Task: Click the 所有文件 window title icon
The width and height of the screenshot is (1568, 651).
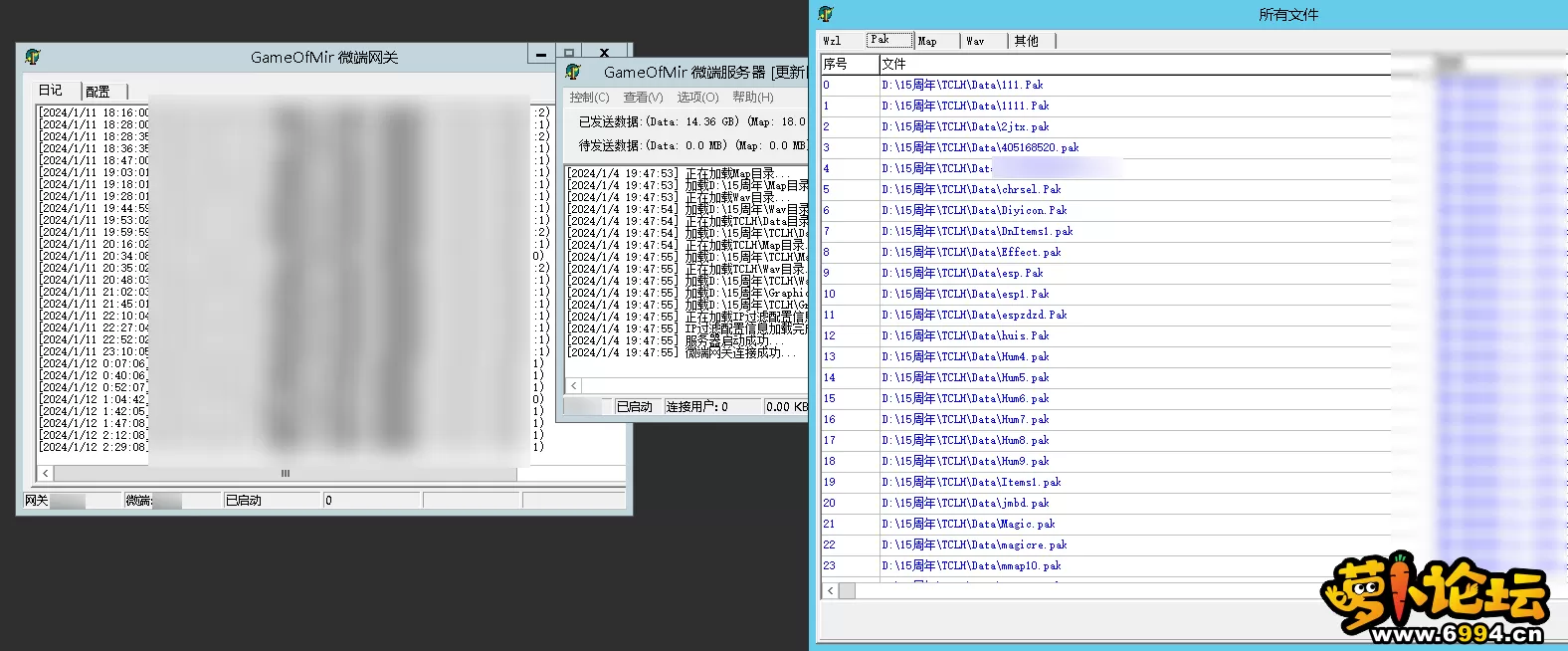Action: pos(826,14)
